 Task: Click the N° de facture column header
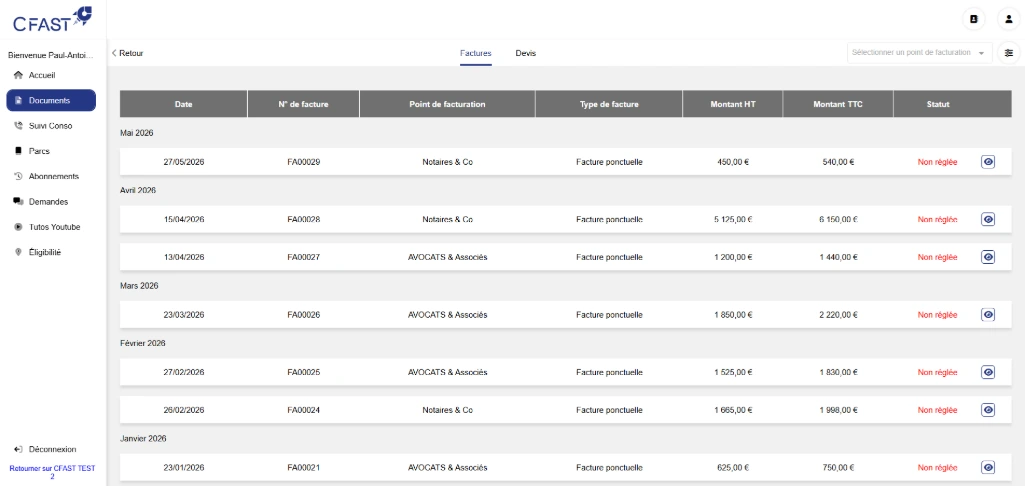click(x=303, y=104)
